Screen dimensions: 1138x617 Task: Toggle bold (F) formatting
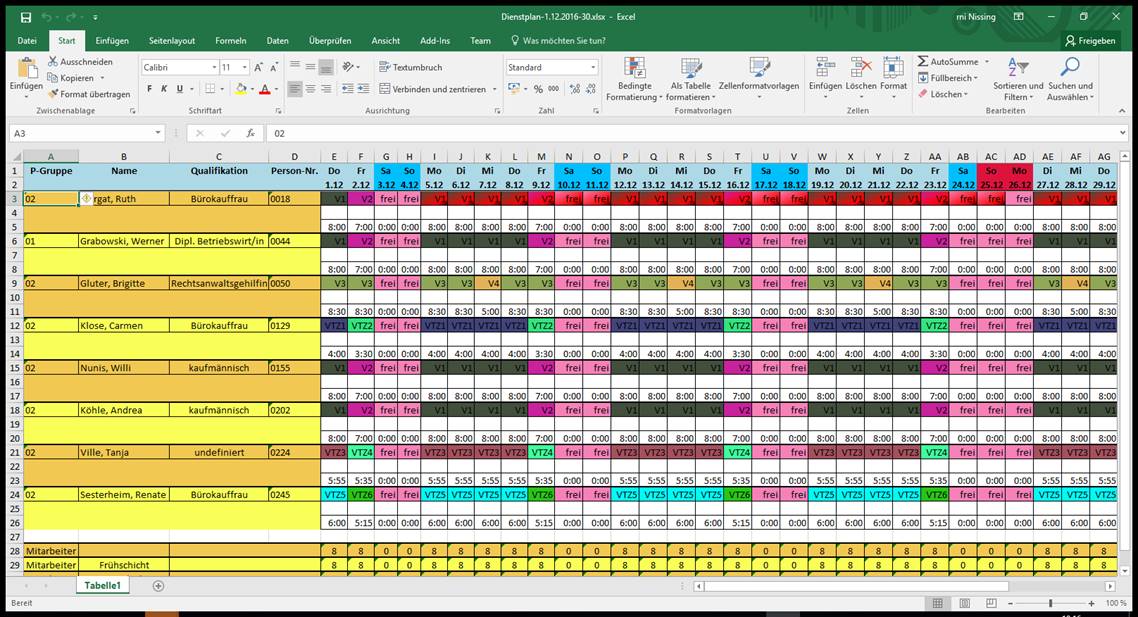click(150, 89)
